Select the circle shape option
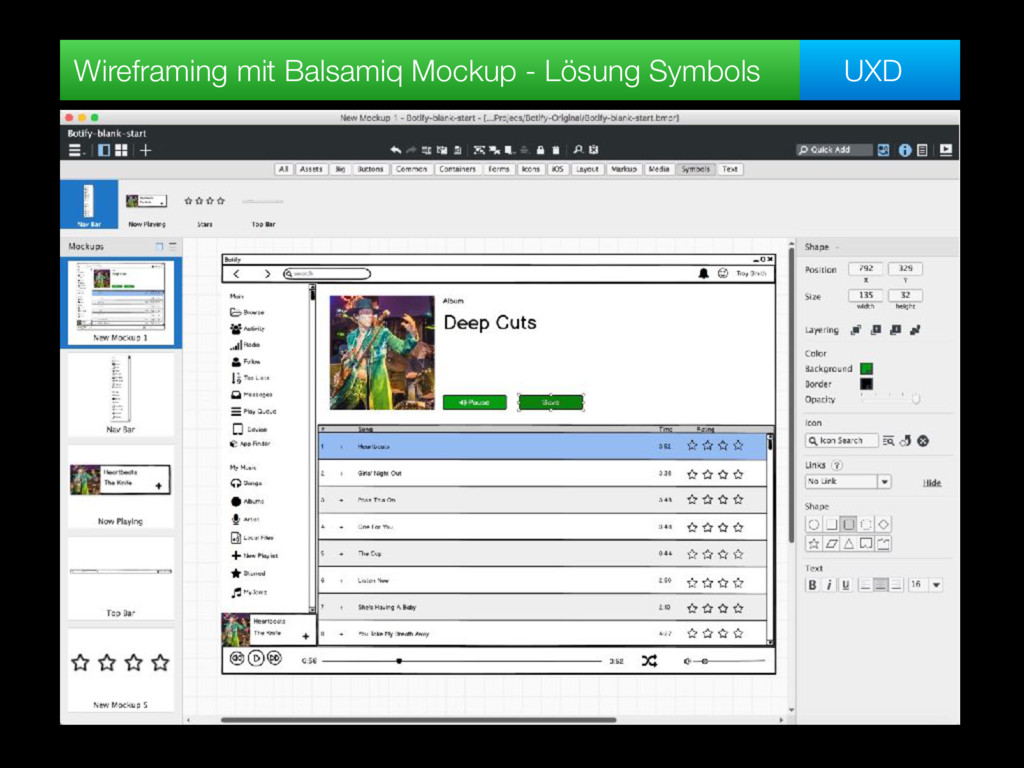Screen dimensions: 1024x768 coord(814,524)
